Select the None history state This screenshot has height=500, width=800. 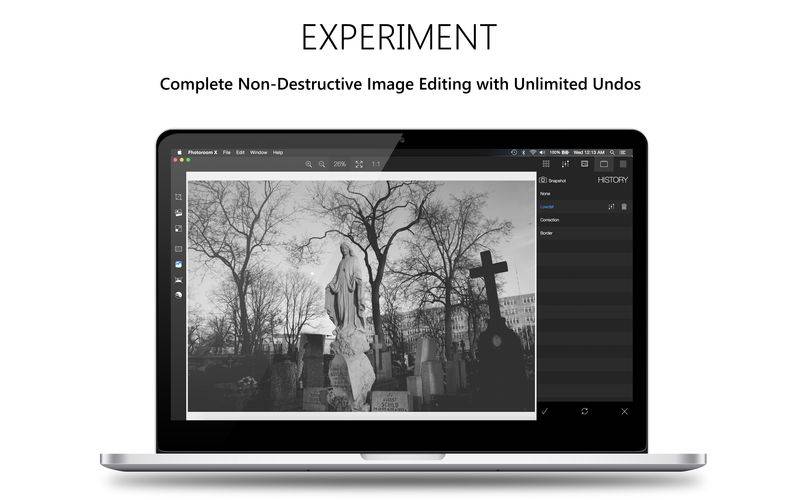pyautogui.click(x=546, y=193)
